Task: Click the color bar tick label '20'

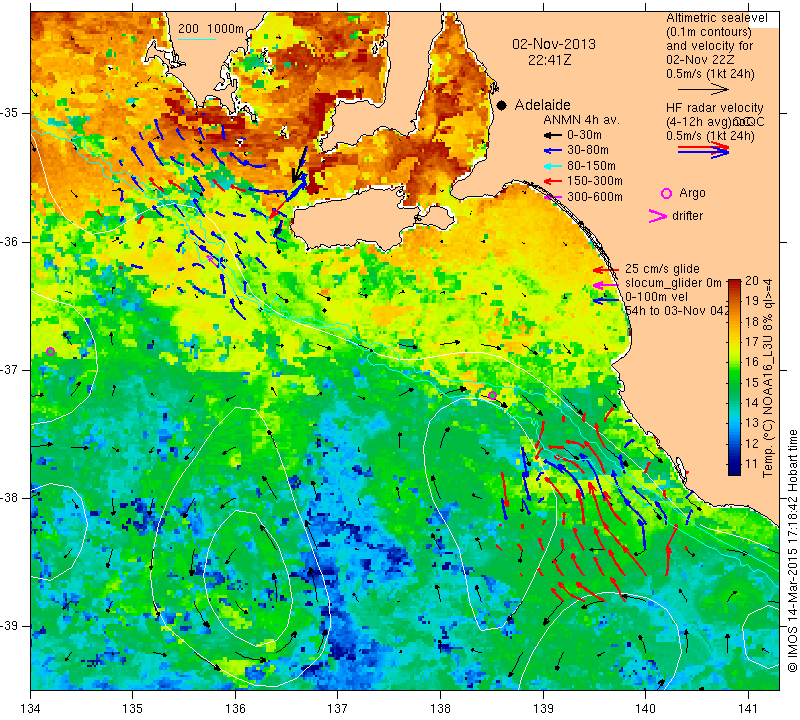Action: (752, 281)
